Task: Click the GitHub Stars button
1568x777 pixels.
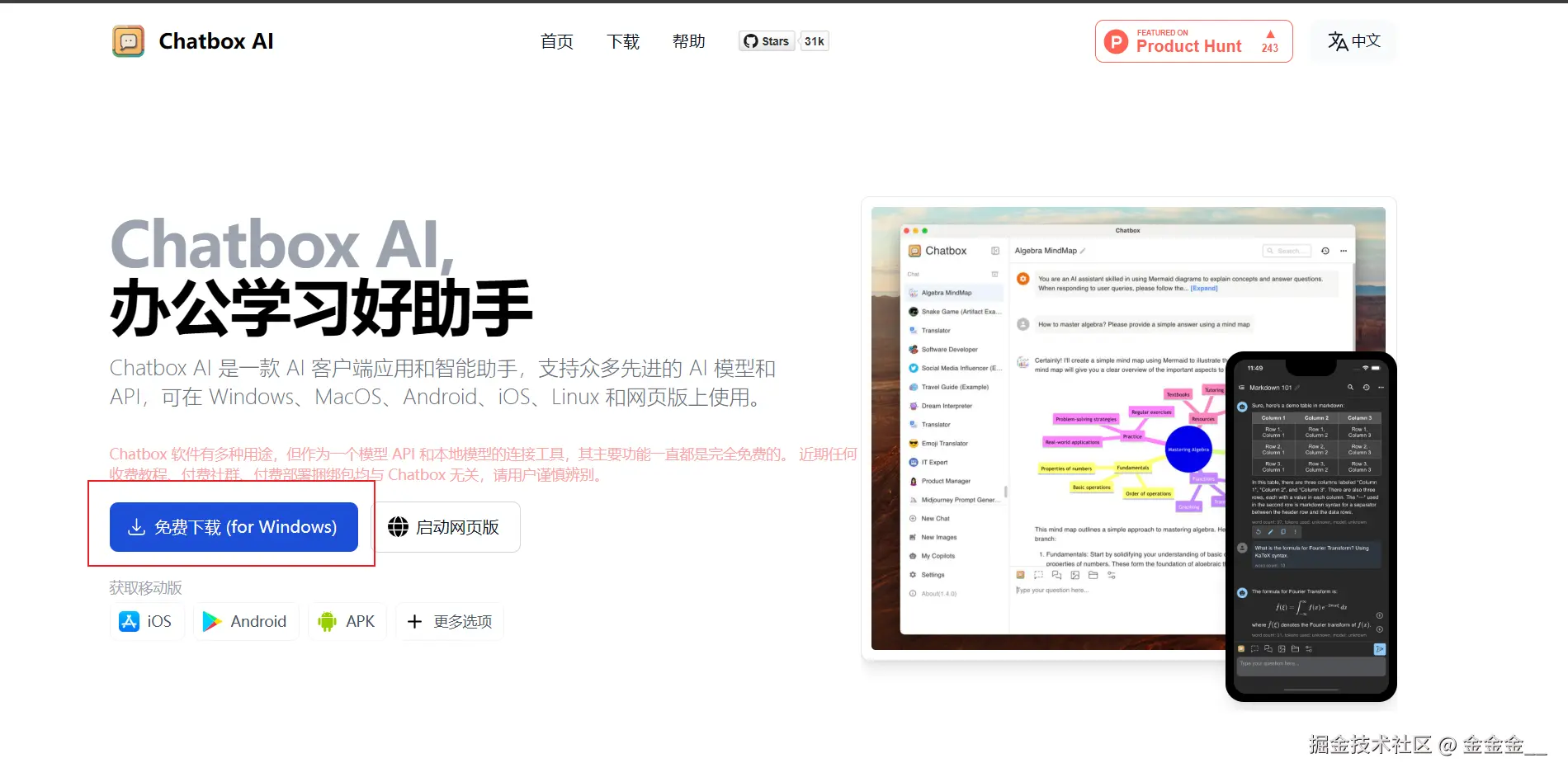Action: pyautogui.click(x=767, y=41)
